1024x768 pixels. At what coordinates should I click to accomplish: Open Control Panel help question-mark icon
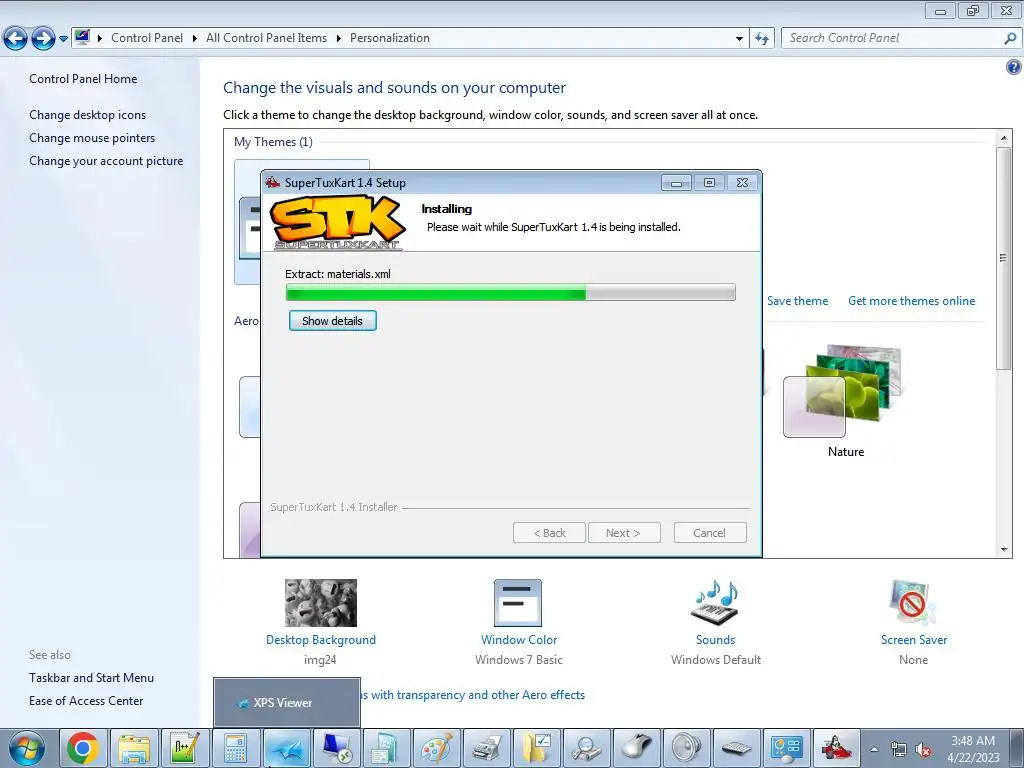(x=1014, y=67)
